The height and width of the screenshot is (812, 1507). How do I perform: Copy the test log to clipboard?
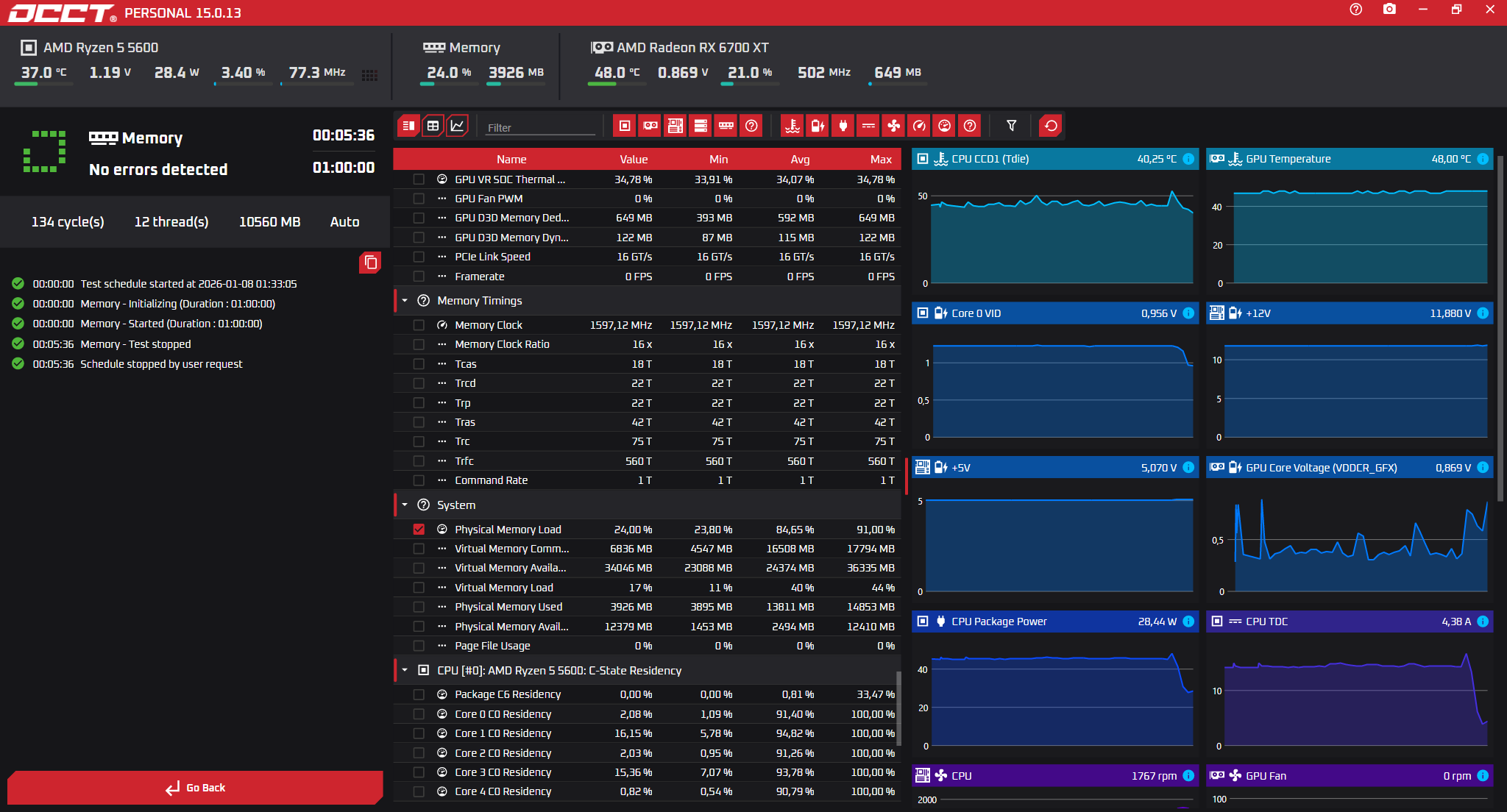click(370, 263)
